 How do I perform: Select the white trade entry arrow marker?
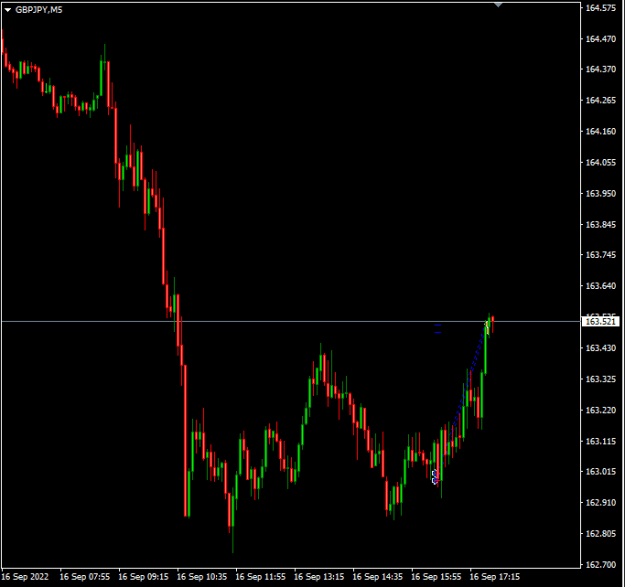coord(435,477)
